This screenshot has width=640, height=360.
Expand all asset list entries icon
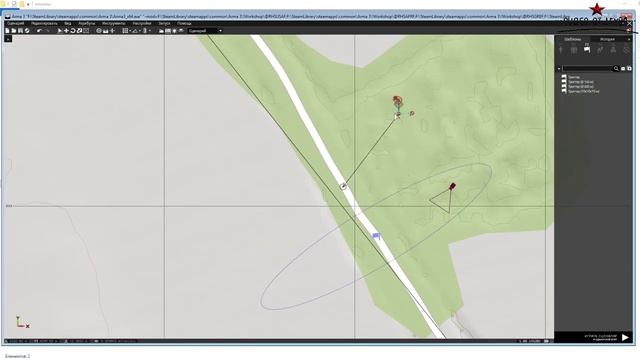629,69
